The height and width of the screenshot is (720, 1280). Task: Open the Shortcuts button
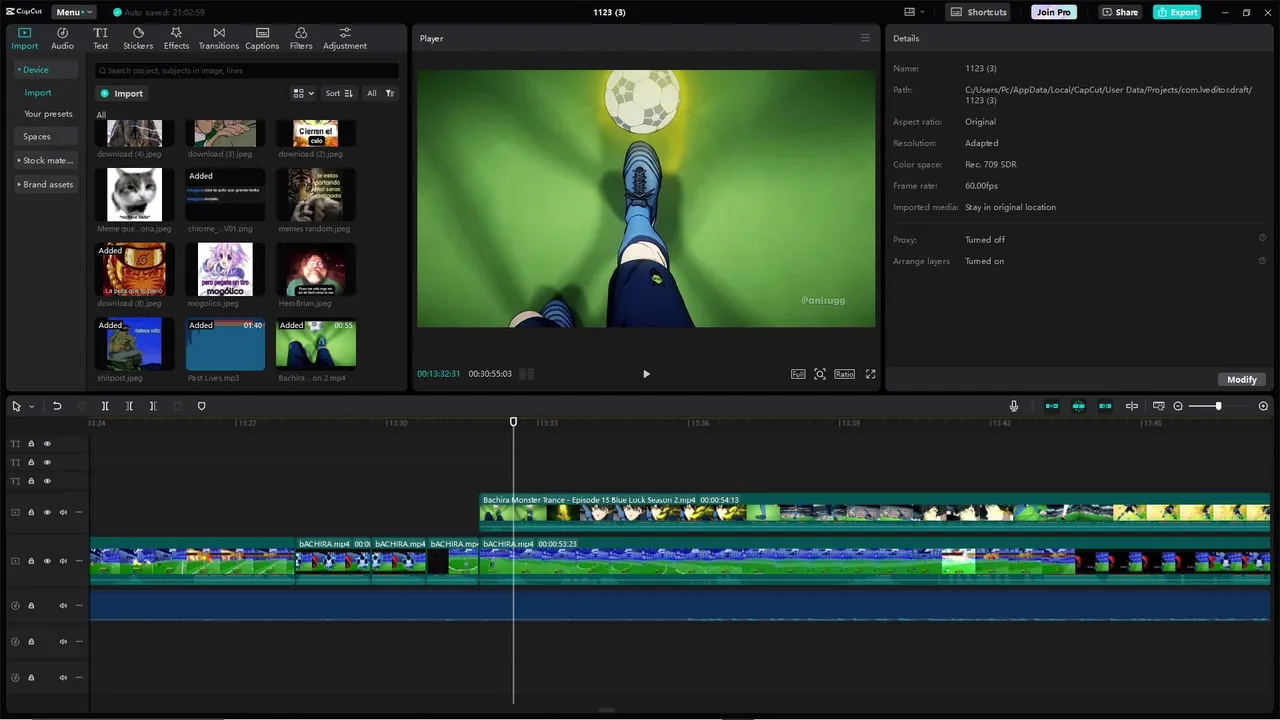[x=978, y=12]
